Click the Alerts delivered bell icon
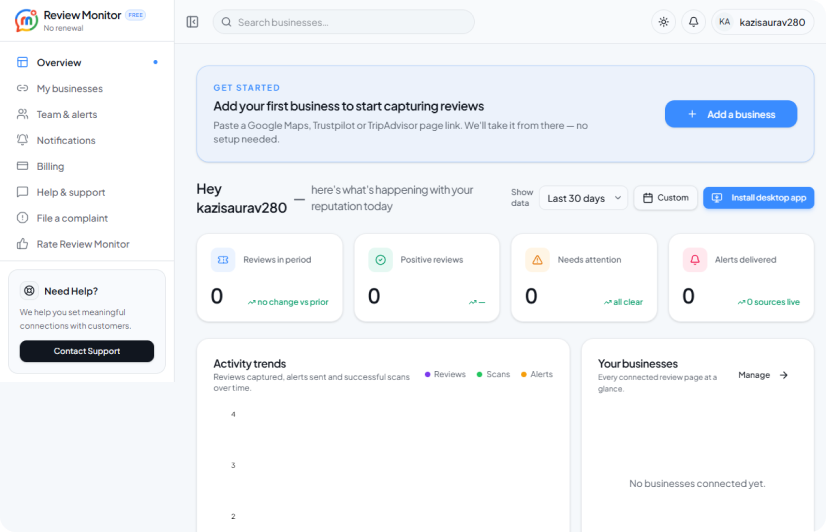This screenshot has width=826, height=532. pos(695,260)
